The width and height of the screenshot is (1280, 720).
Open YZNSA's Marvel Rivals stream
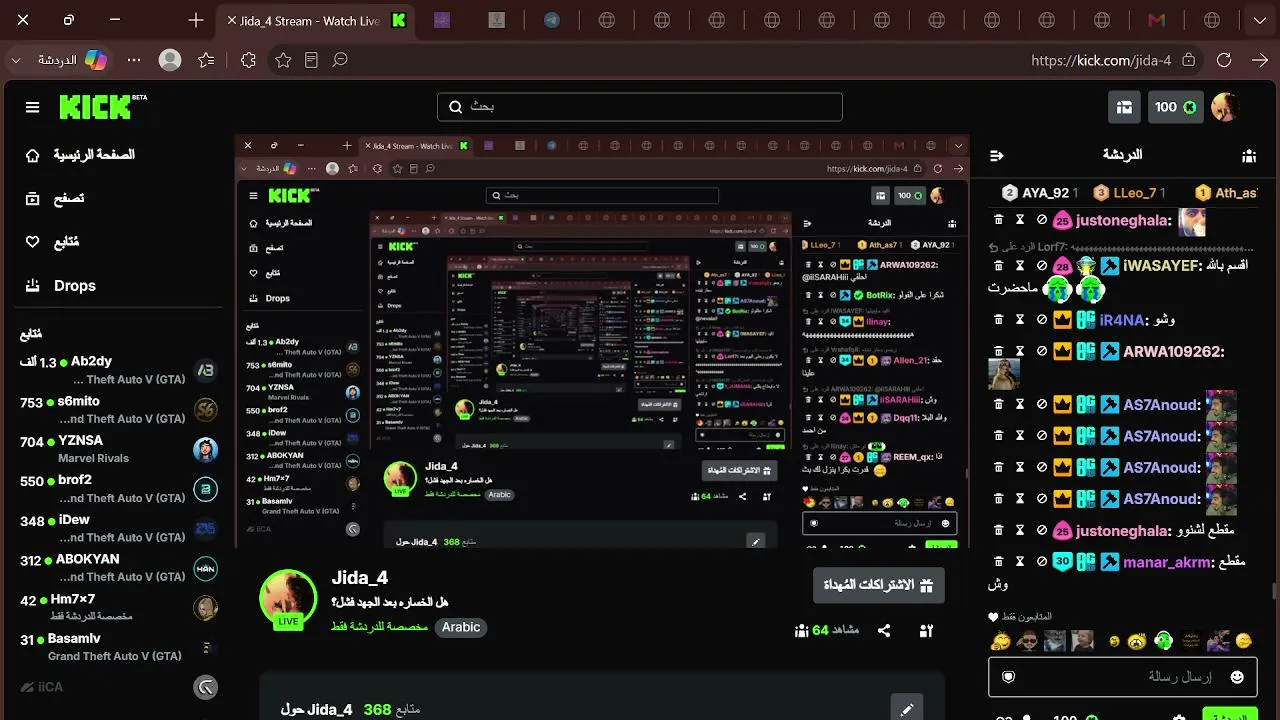pos(118,449)
